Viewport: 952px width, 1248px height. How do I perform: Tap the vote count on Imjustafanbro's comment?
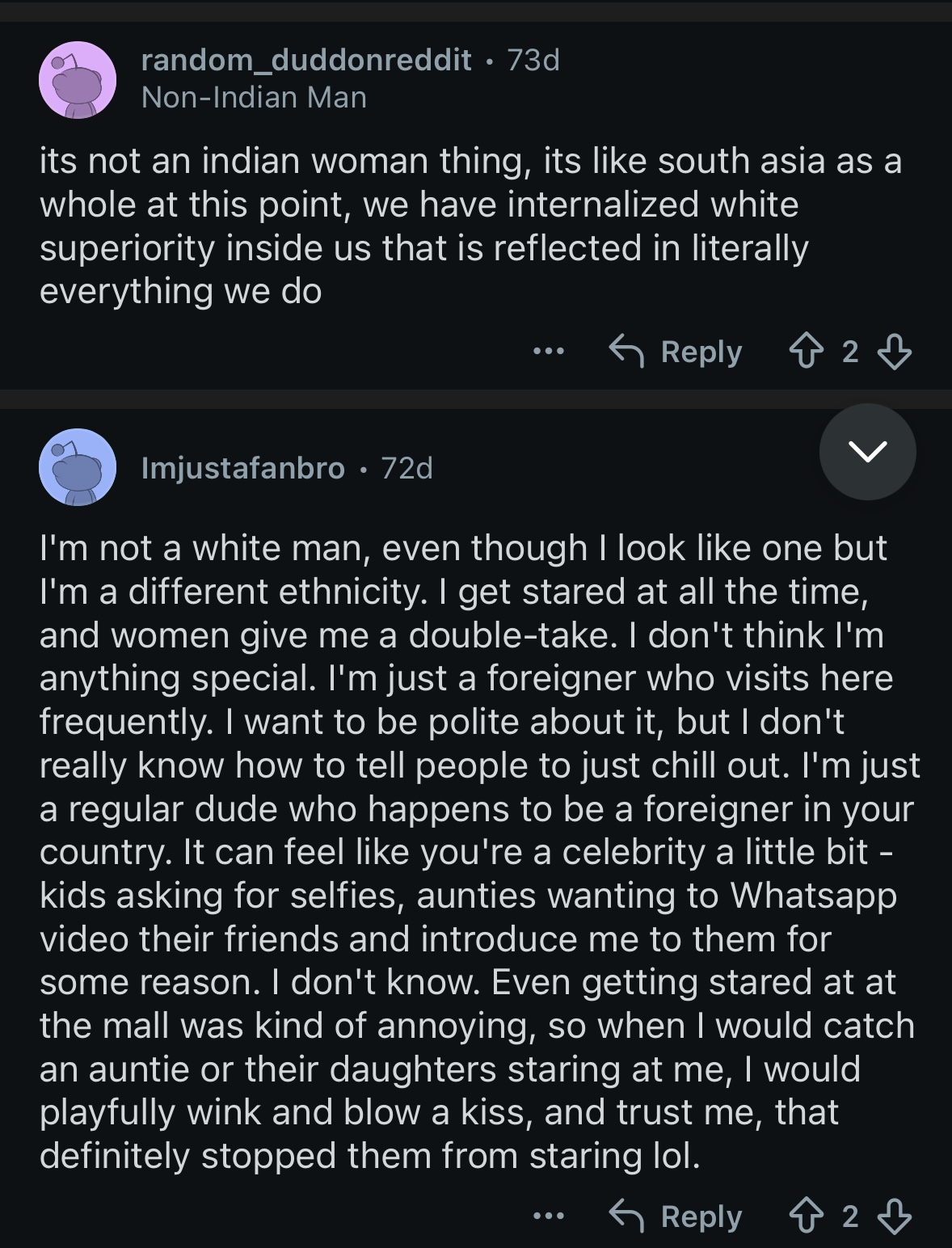tap(850, 1216)
